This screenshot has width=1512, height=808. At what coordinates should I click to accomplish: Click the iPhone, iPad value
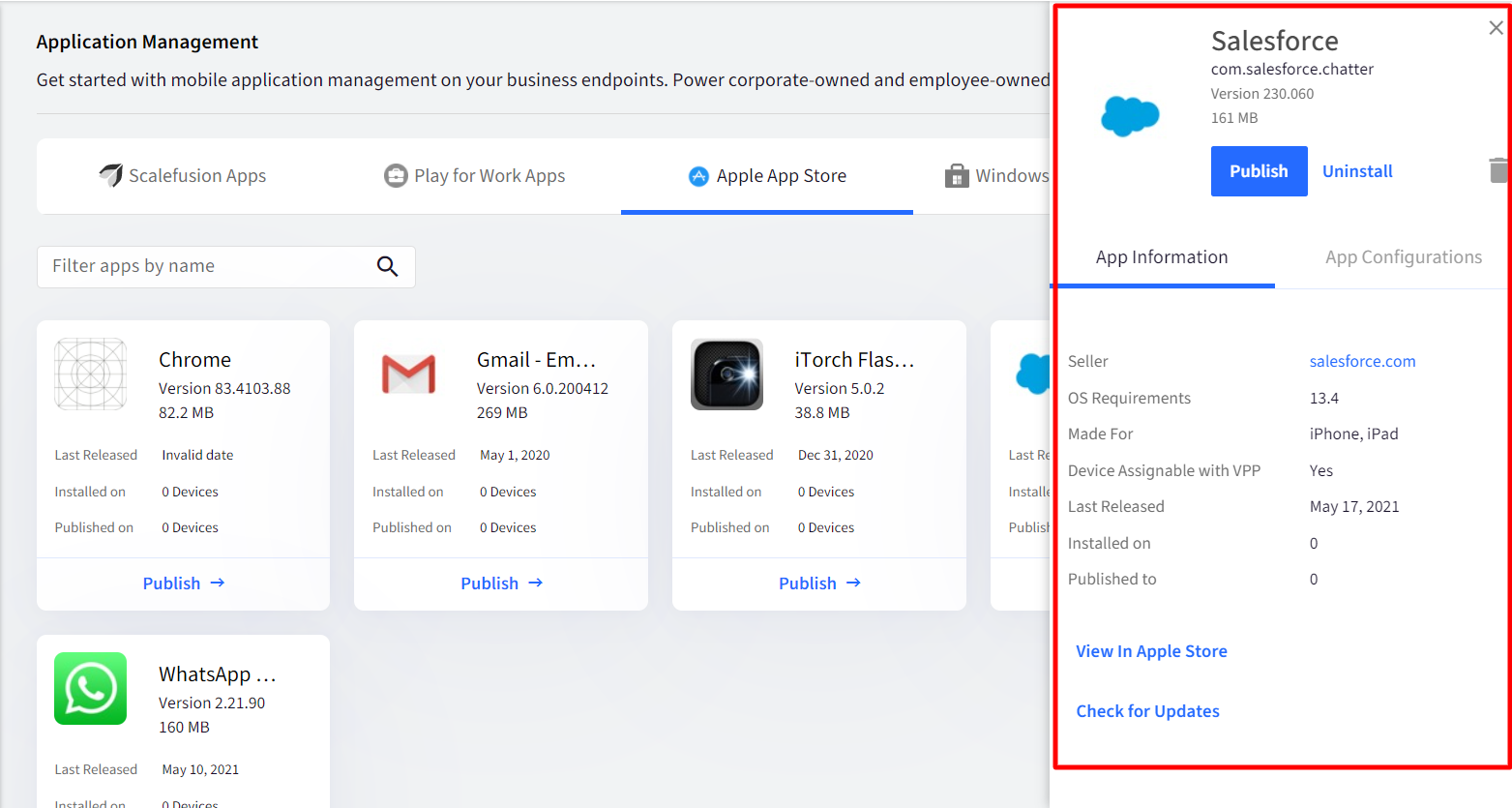[x=1353, y=434]
